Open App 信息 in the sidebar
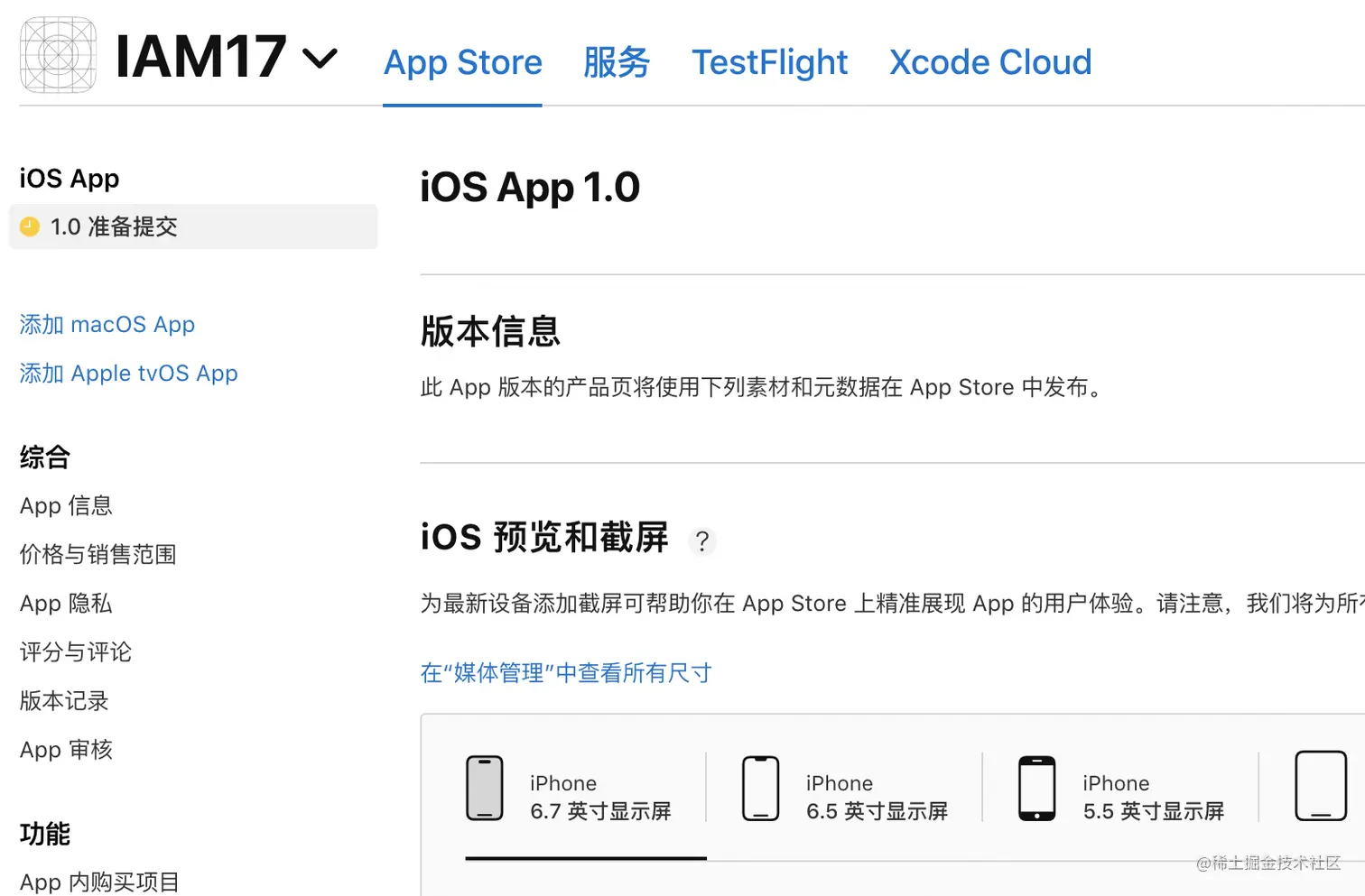 66,505
